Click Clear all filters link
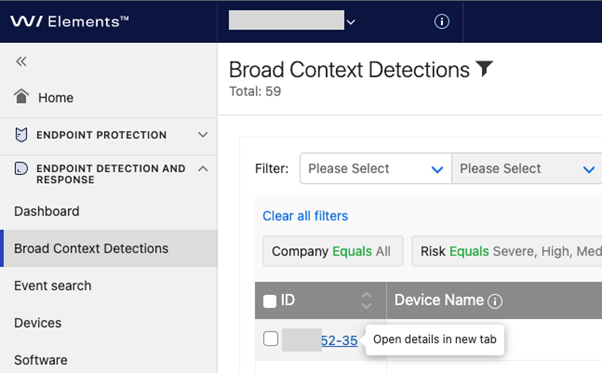The image size is (602, 373). point(305,216)
